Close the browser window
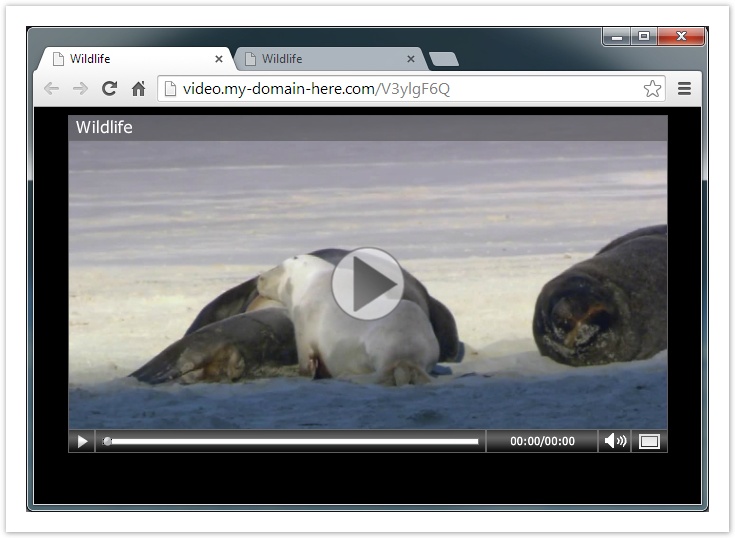The height and width of the screenshot is (538, 735). [x=681, y=37]
